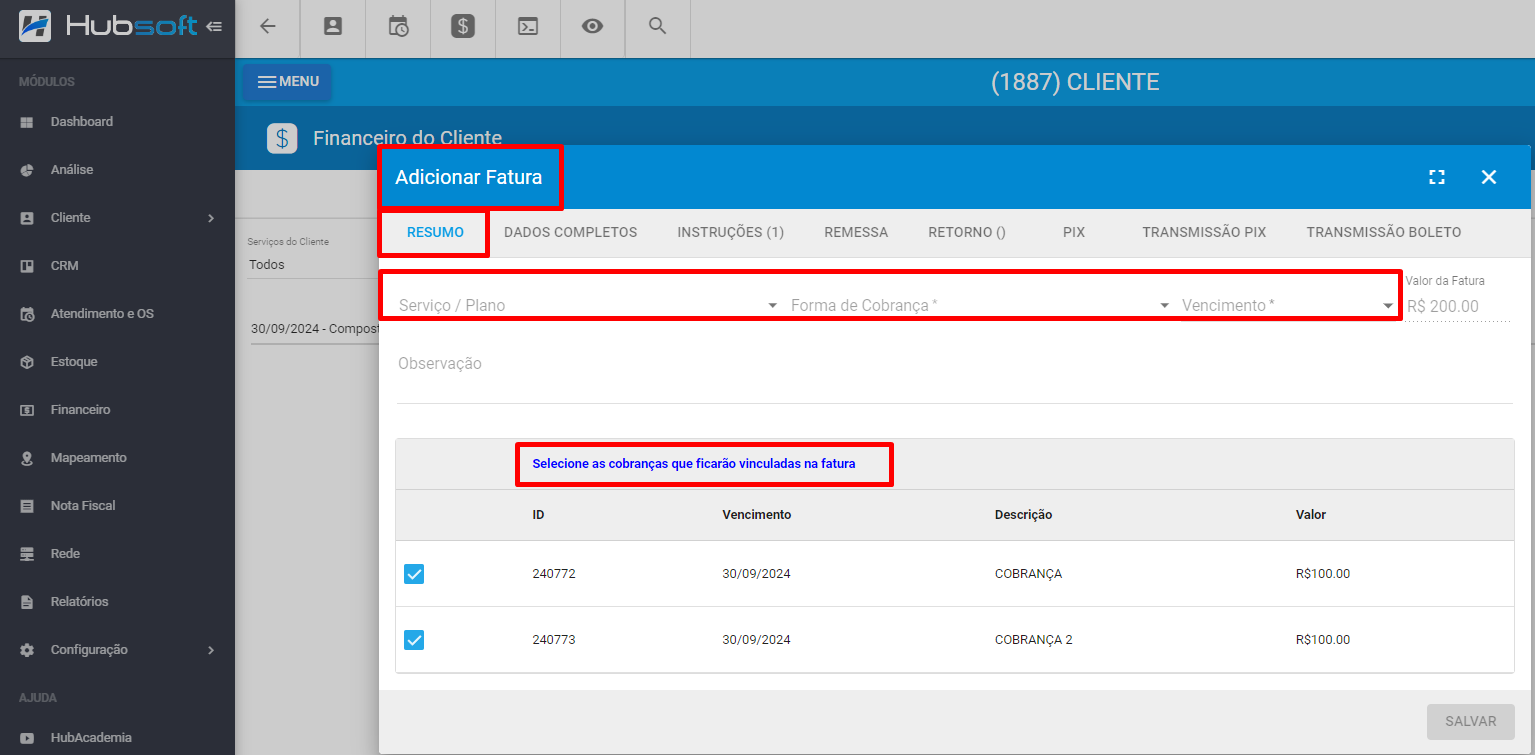This screenshot has width=1535, height=755.
Task: Switch to the Transmissão Boleto tab
Action: (1383, 232)
